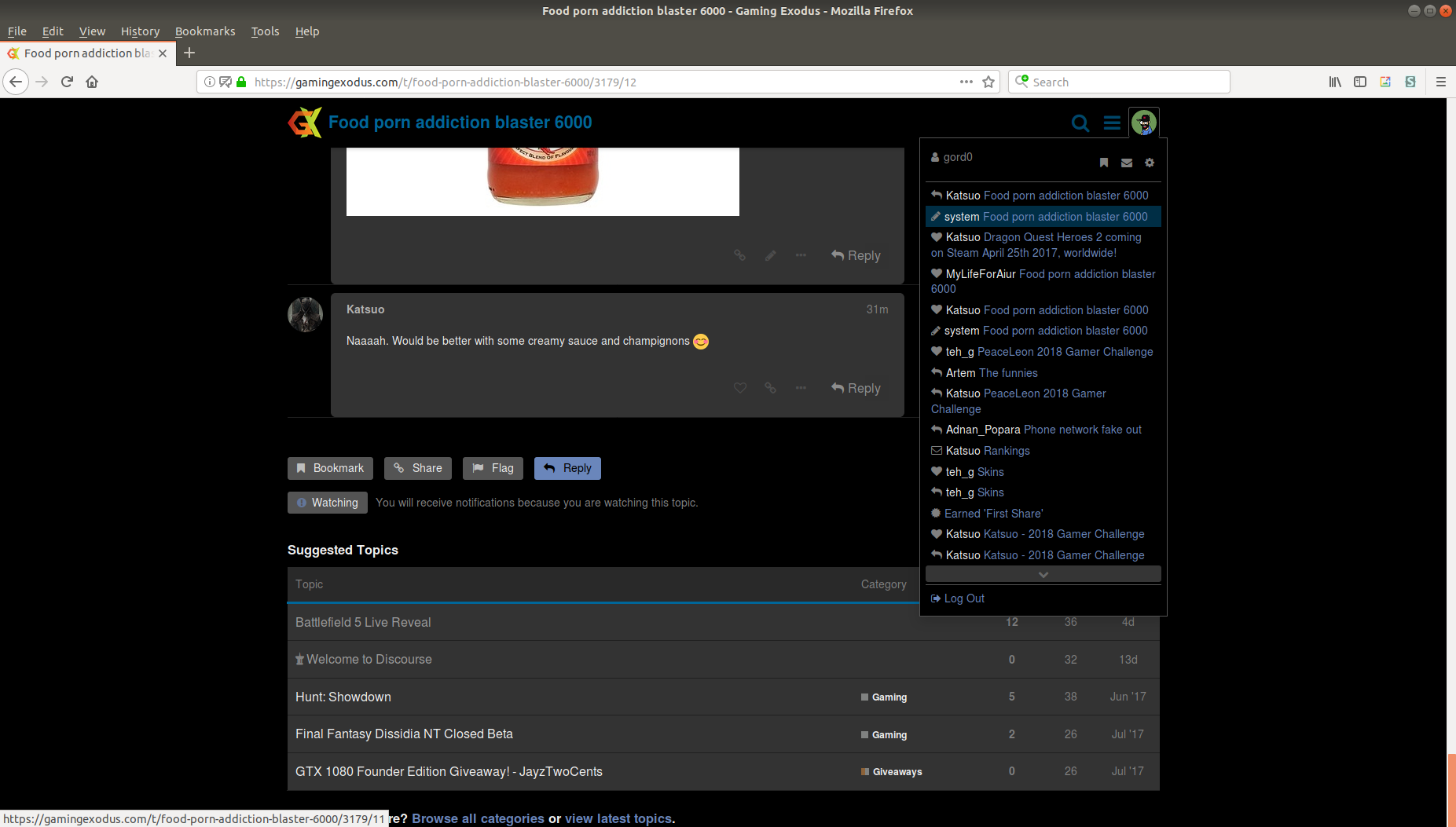
Task: Open the History menu
Action: pos(140,31)
